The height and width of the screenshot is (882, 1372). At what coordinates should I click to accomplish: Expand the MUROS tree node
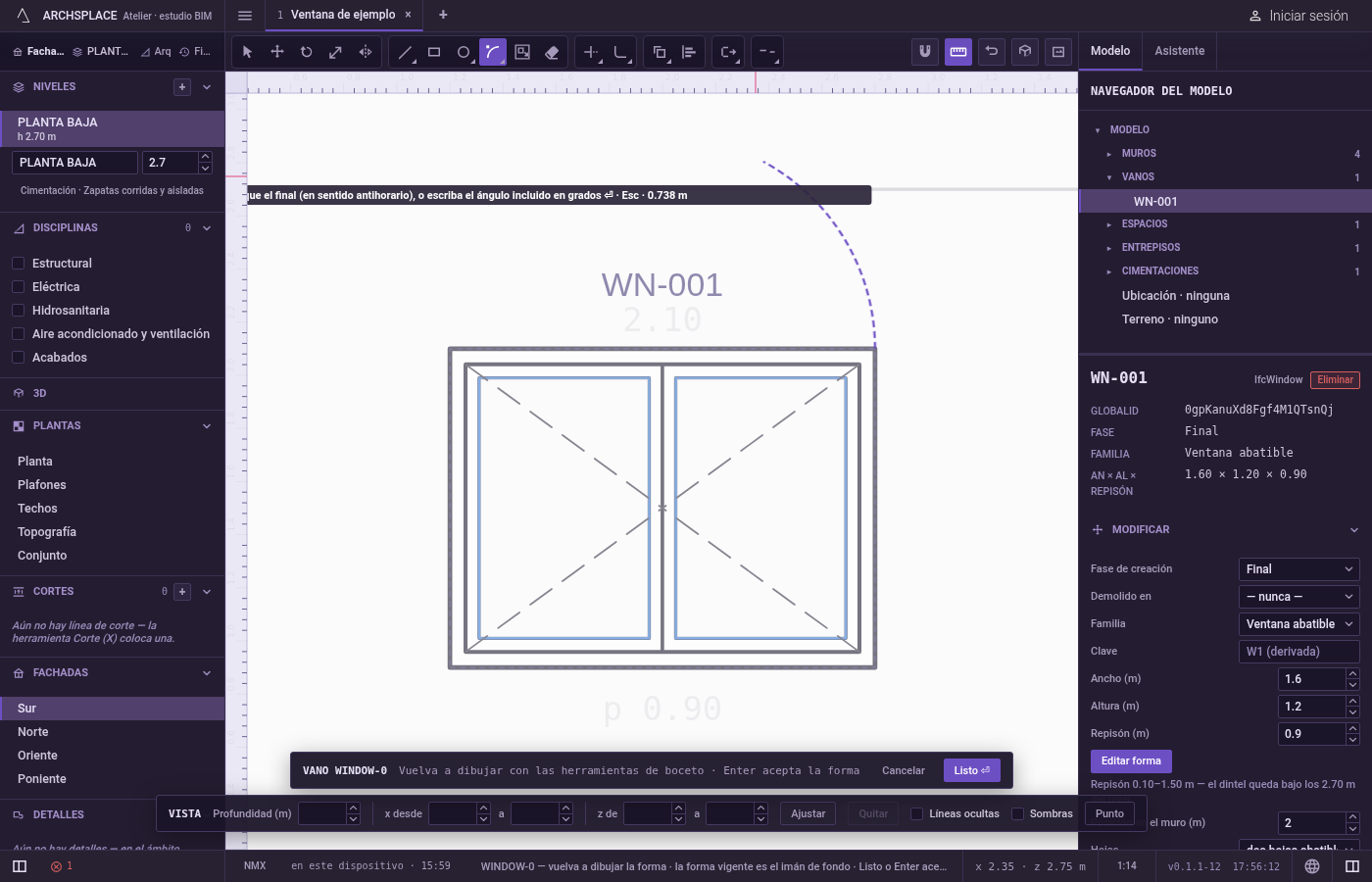click(x=1109, y=154)
